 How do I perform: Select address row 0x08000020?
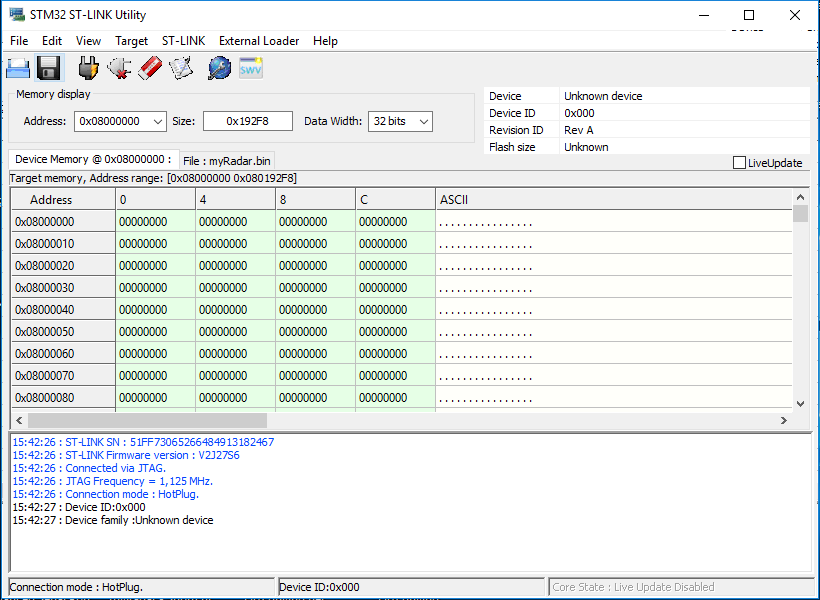[x=63, y=266]
